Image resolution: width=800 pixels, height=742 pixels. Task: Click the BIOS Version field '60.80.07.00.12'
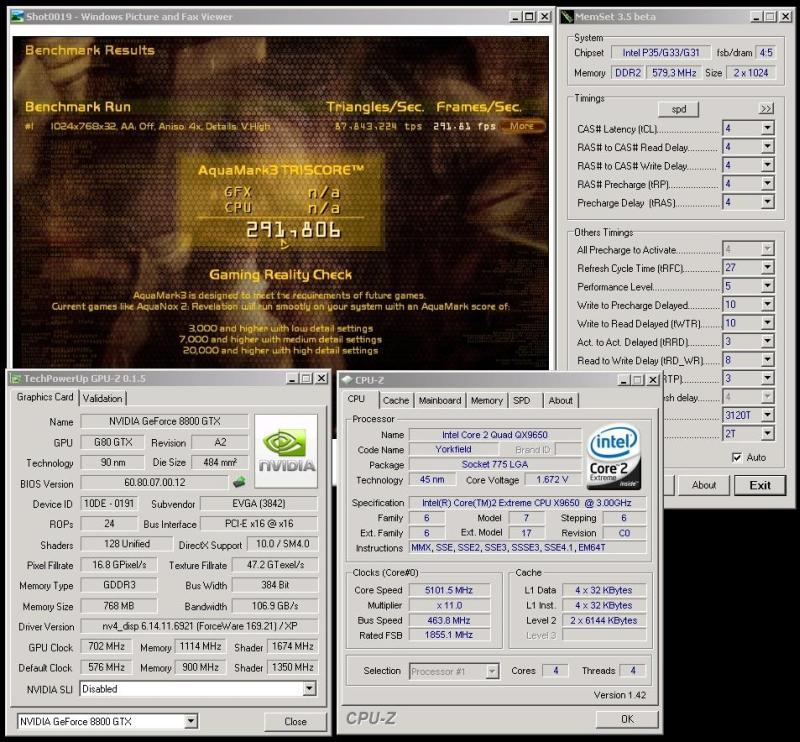(x=155, y=482)
